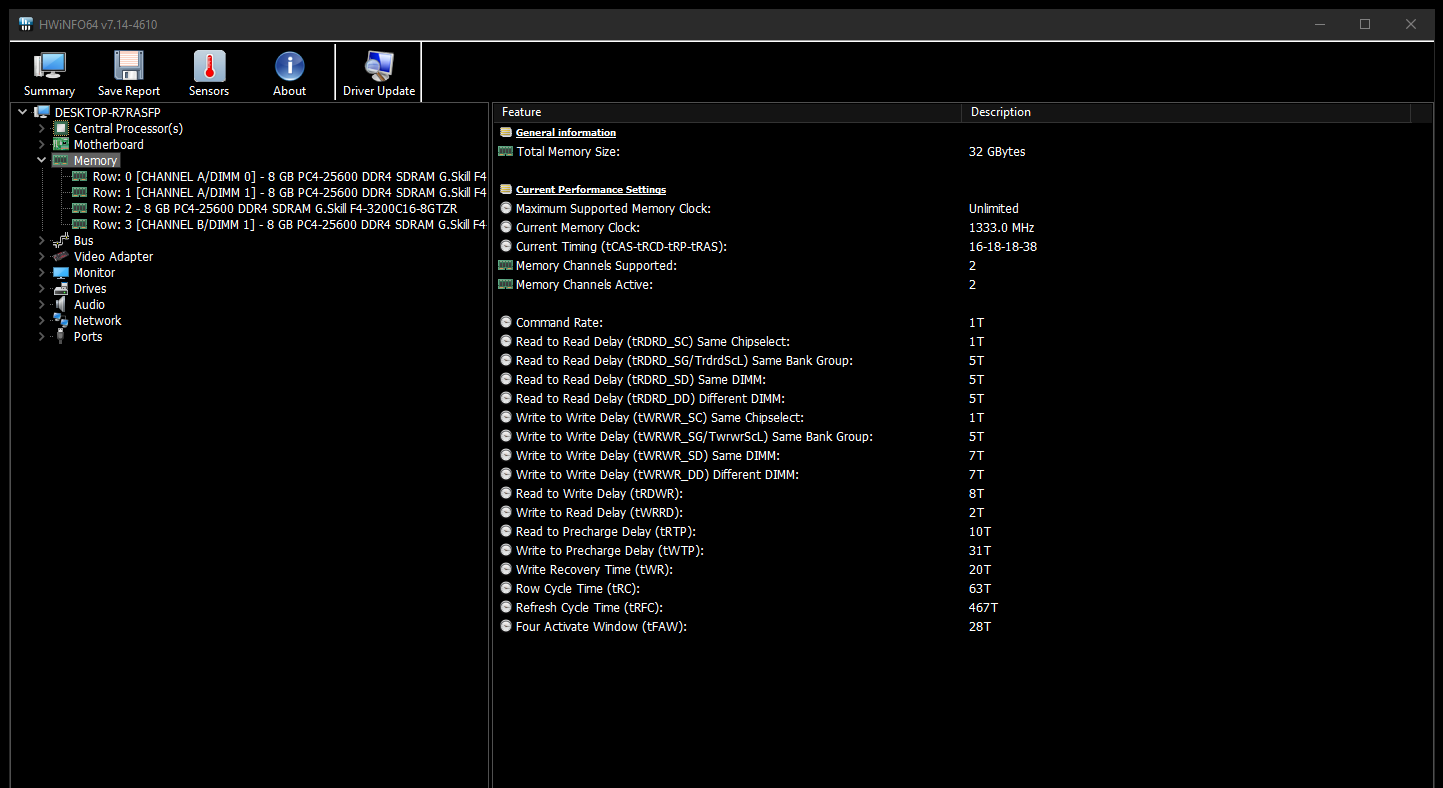The width and height of the screenshot is (1443, 788).
Task: Click the General information folder icon
Action: pos(506,132)
